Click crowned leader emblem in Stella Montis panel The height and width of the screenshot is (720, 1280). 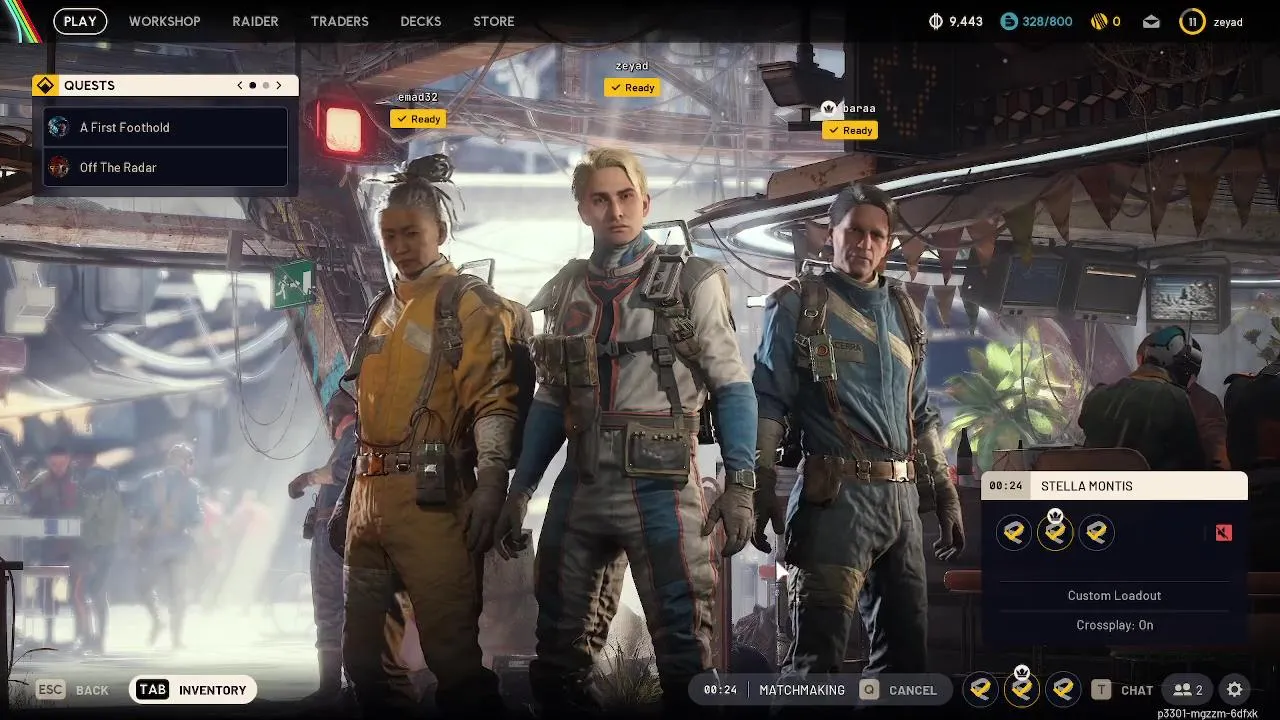(x=1055, y=531)
